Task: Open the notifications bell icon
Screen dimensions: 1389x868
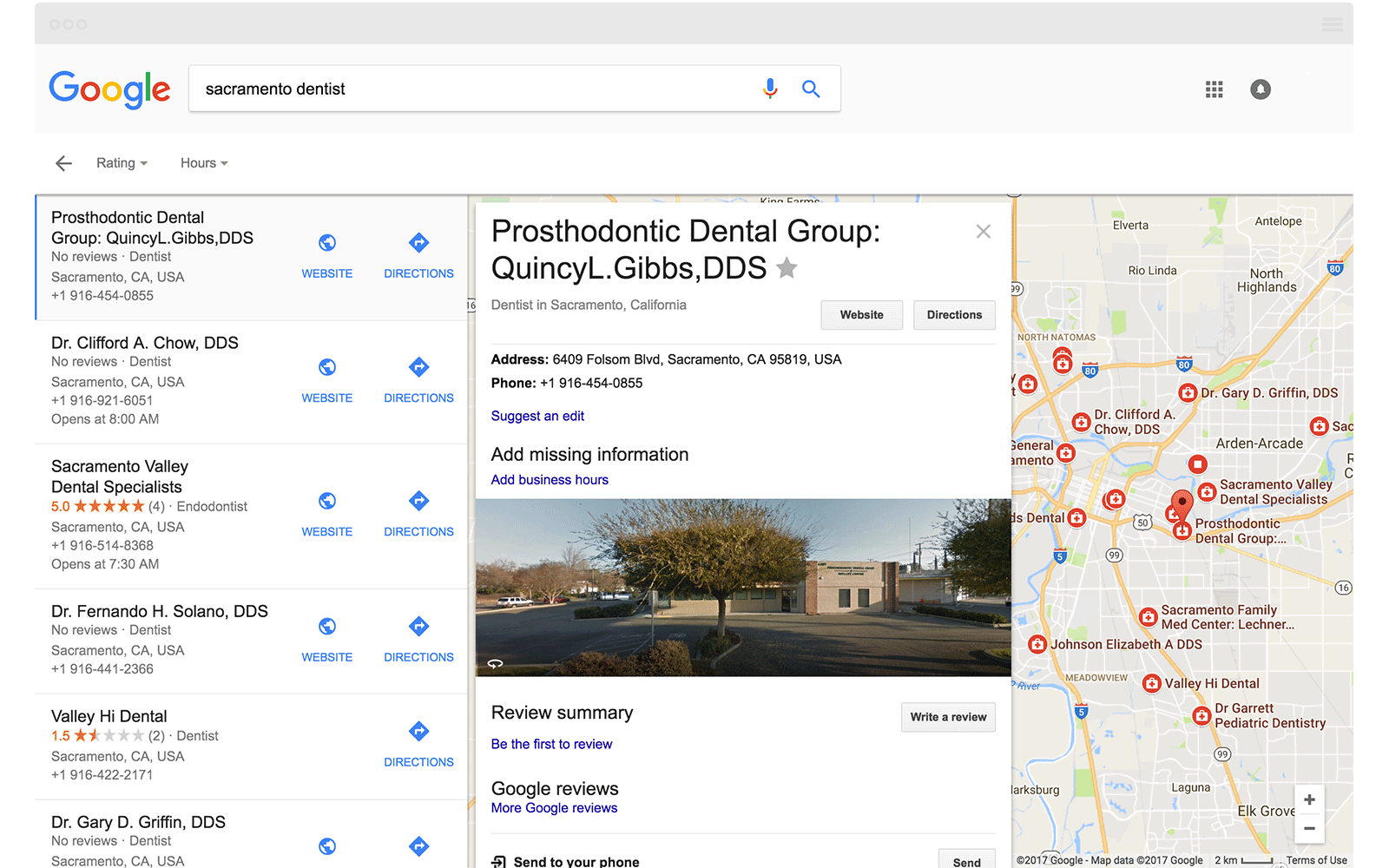Action: click(1261, 89)
